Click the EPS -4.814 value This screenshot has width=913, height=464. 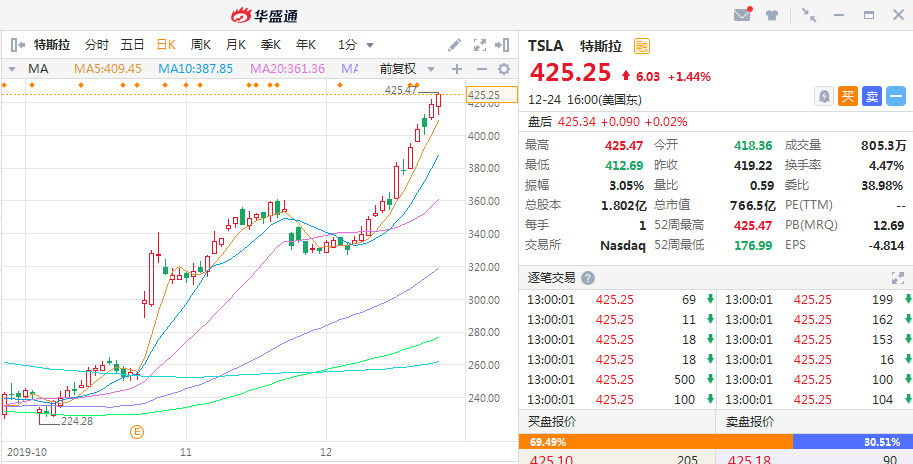pos(887,245)
